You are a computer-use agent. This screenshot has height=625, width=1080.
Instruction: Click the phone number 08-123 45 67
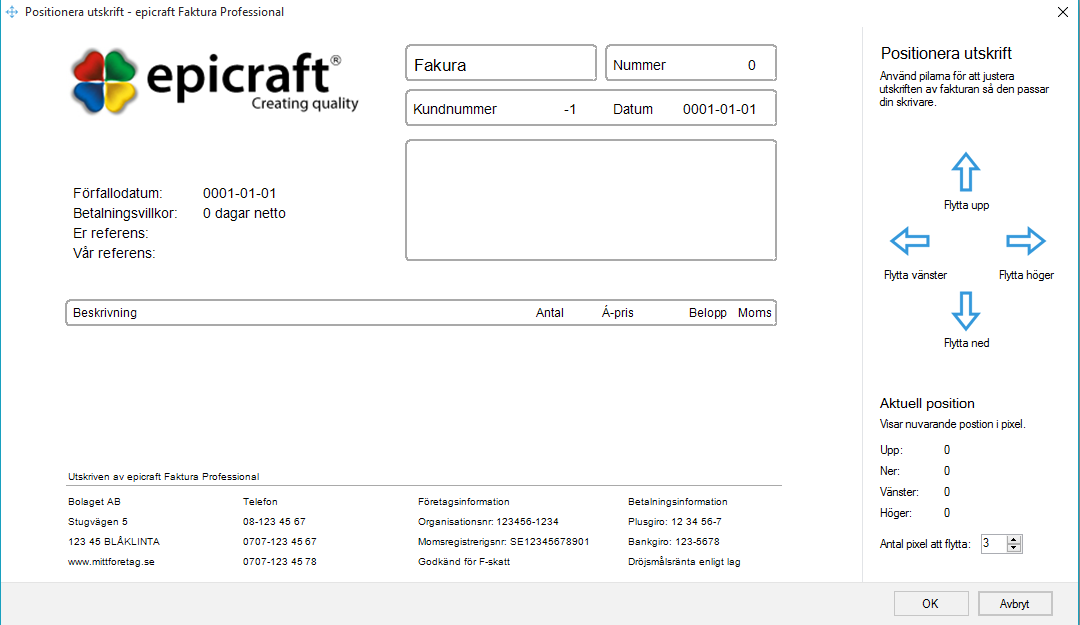pyautogui.click(x=274, y=522)
